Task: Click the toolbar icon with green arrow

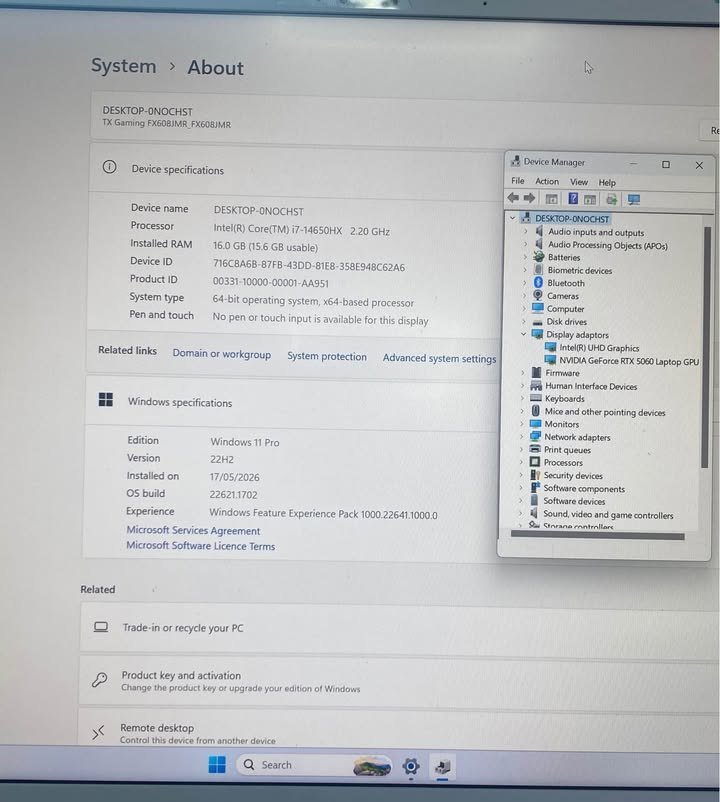Action: [x=612, y=199]
